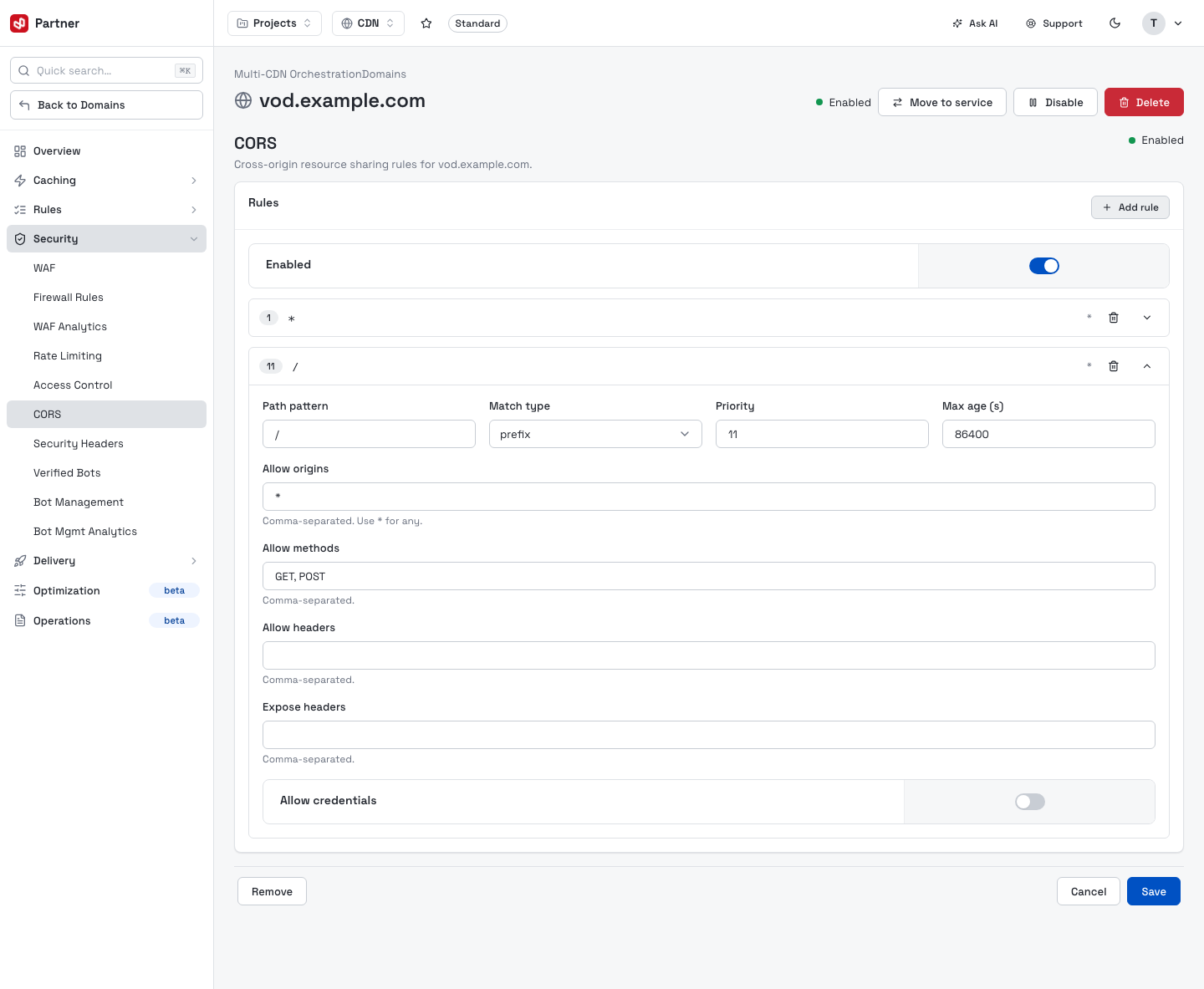1204x989 pixels.
Task: Click the Optimization sliders icon
Action: 20,590
